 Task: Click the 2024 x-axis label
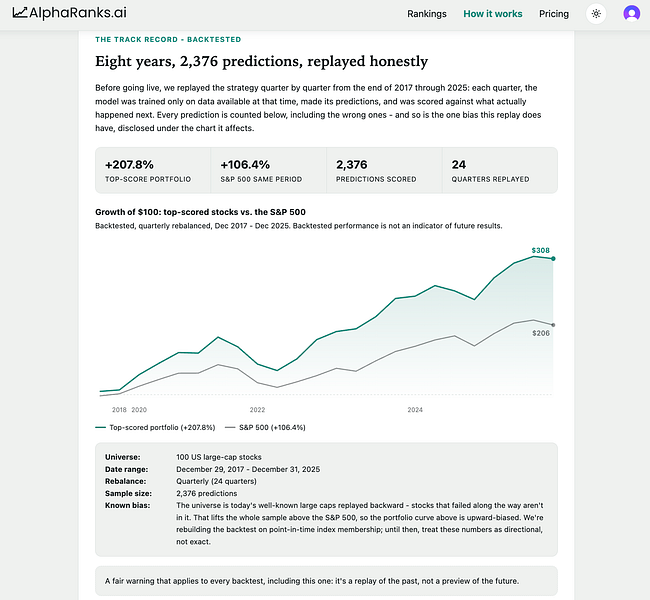point(415,410)
